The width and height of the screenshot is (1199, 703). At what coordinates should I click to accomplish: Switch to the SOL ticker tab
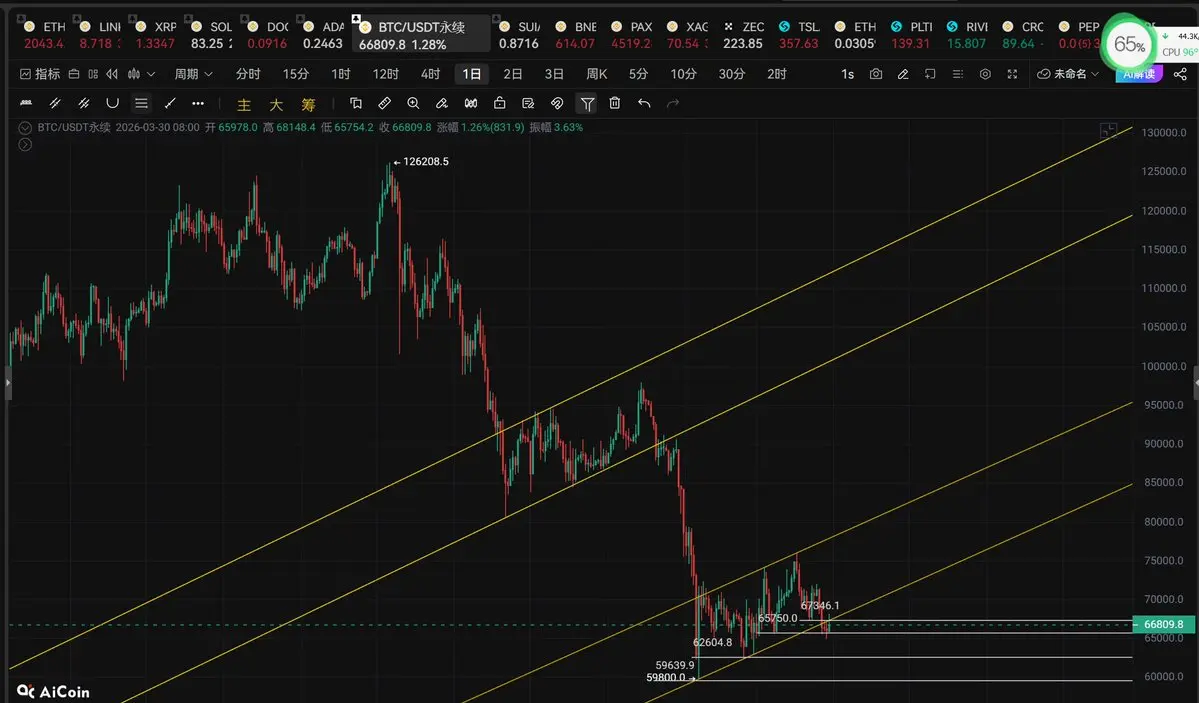(x=212, y=35)
